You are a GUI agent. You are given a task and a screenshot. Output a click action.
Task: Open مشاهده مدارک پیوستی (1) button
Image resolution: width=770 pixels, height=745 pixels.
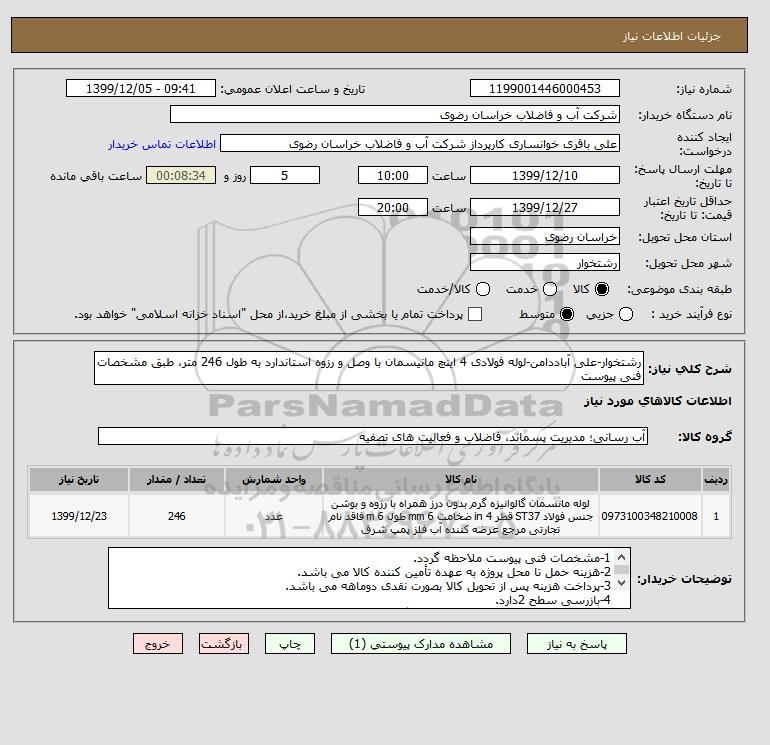coord(421,644)
